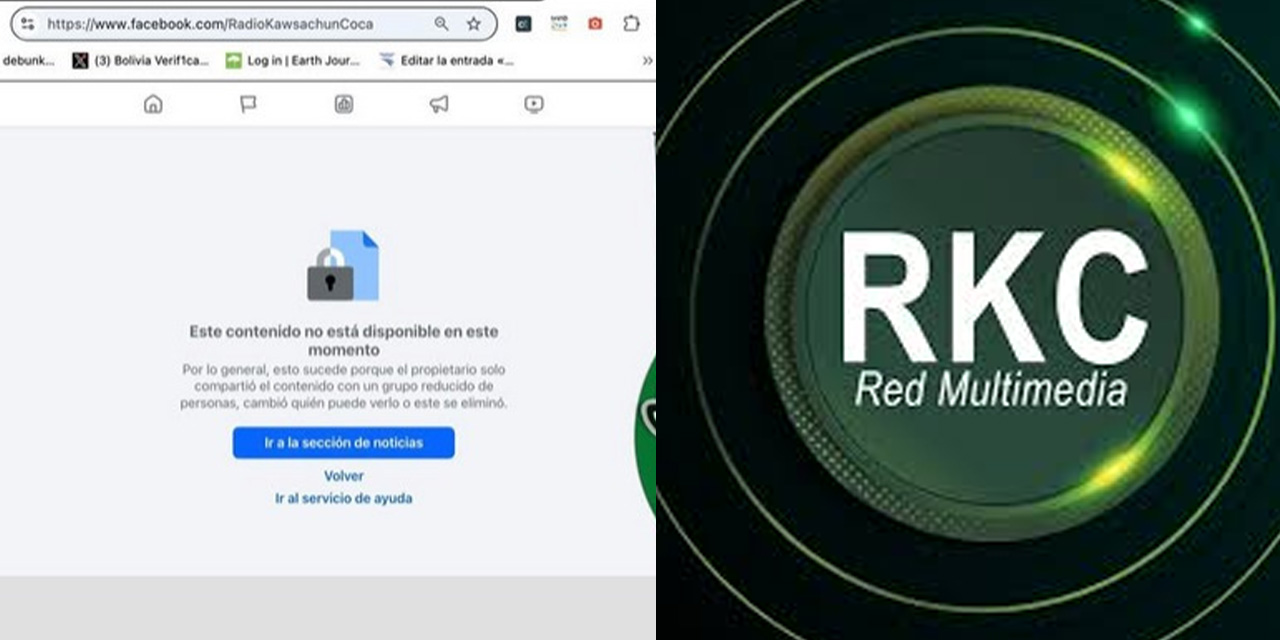Click the 'Red Multimedia' text in the logo
Screen dimensions: 1280x640
pyautogui.click(x=991, y=390)
